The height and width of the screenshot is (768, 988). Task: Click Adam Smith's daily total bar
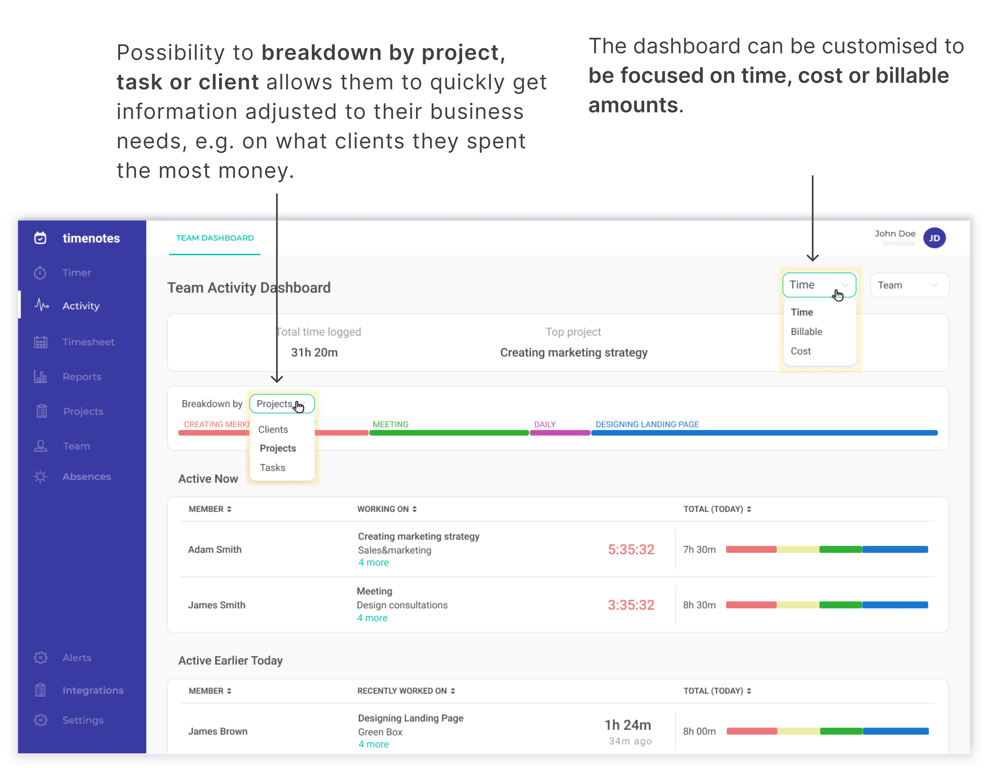827,550
